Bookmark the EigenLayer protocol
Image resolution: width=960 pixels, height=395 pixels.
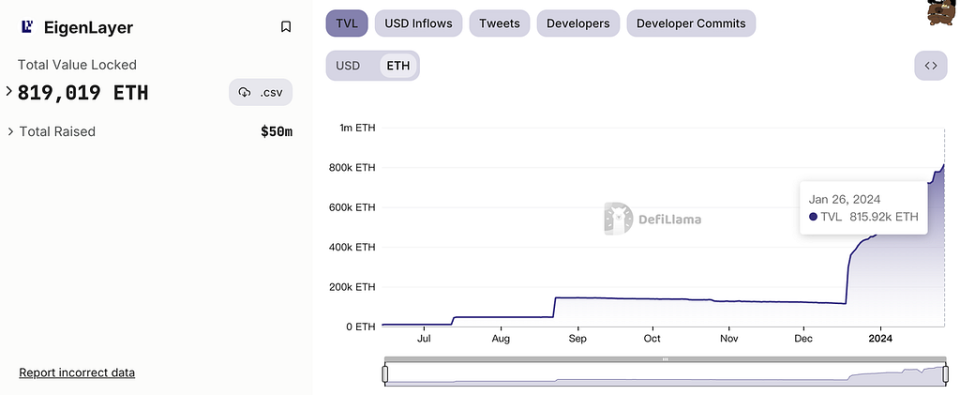click(x=286, y=27)
